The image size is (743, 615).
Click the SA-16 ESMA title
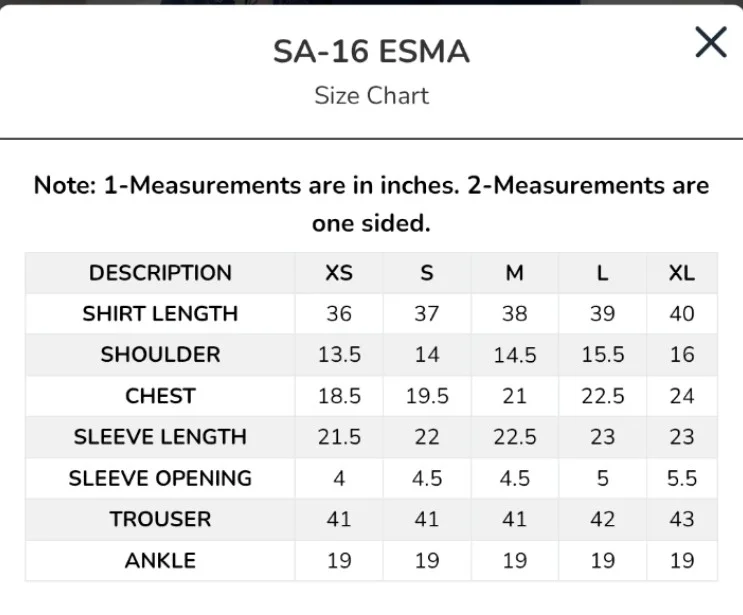pos(371,52)
